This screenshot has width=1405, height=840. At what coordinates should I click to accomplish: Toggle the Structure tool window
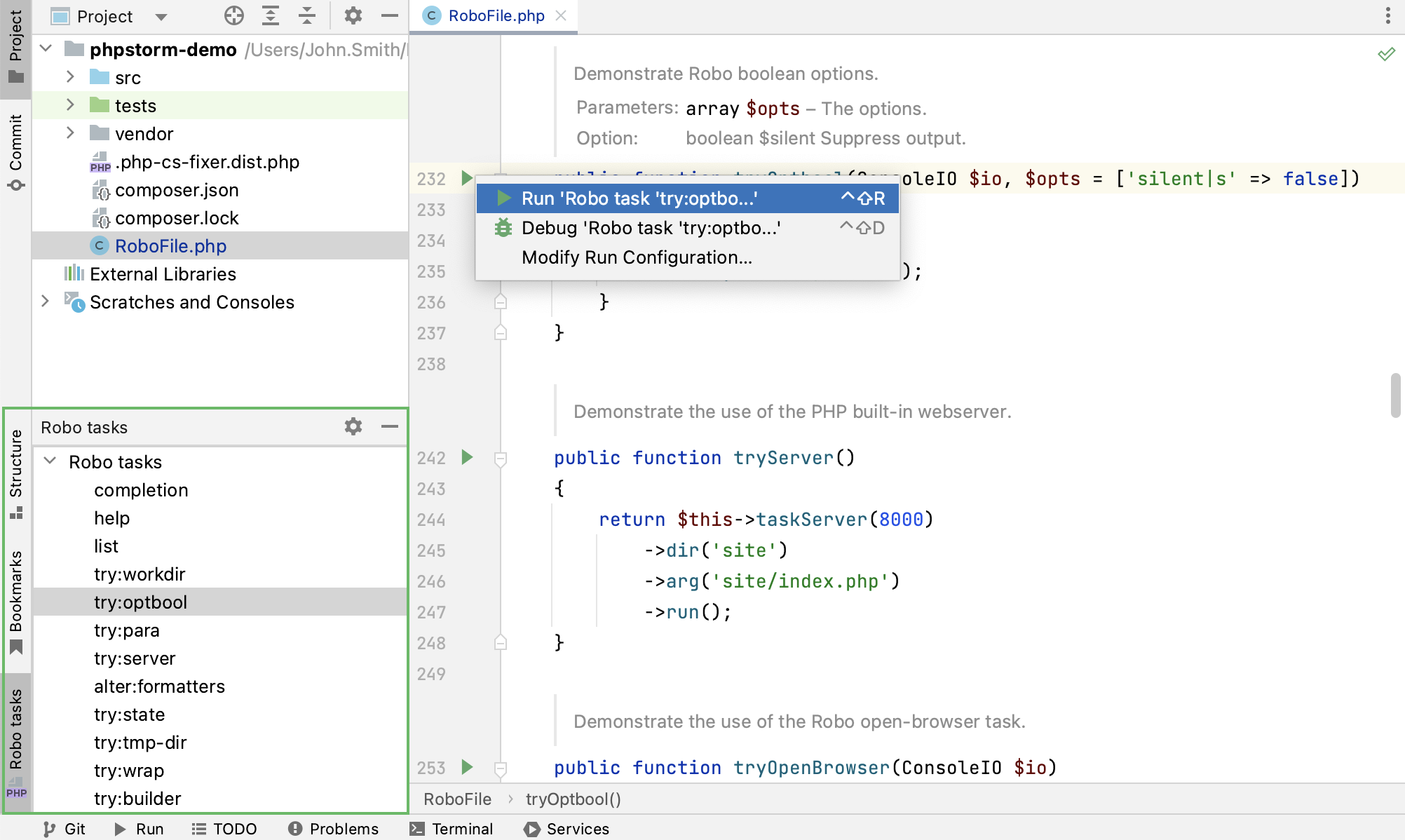tap(15, 474)
